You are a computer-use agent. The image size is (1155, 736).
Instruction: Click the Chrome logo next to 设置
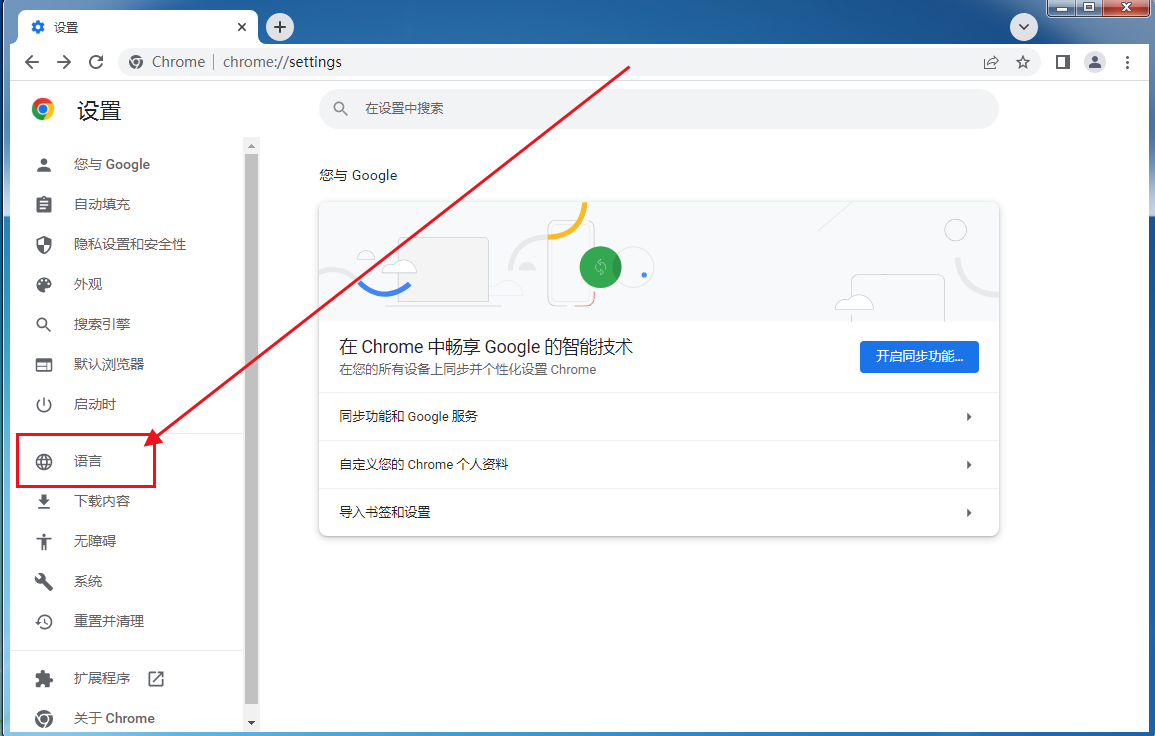coord(43,110)
